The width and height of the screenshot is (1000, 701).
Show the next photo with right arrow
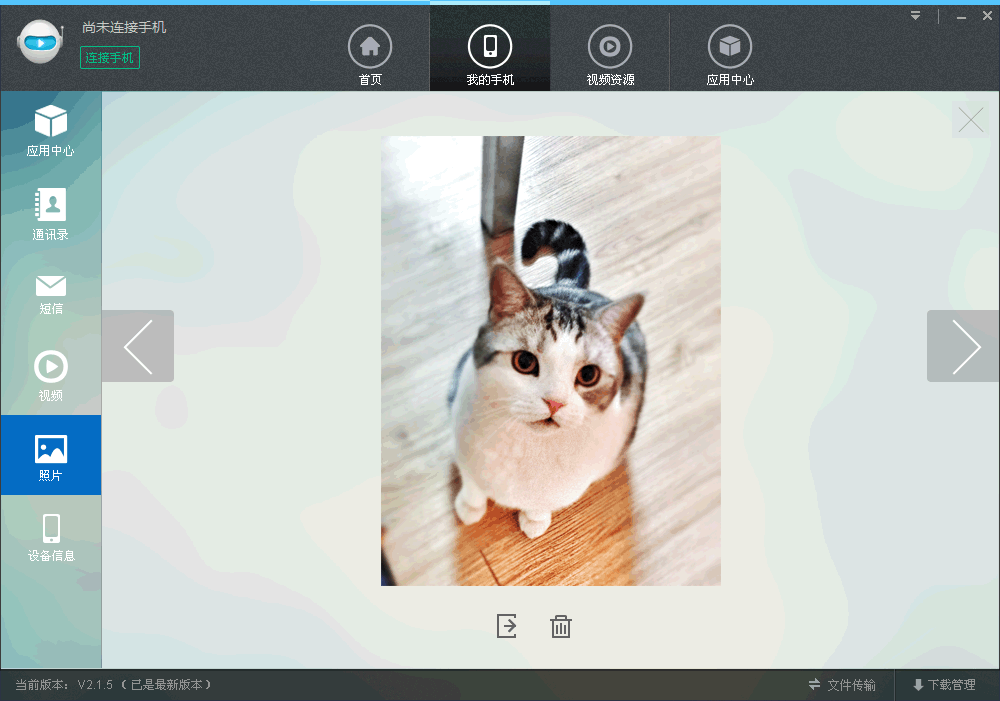click(963, 346)
